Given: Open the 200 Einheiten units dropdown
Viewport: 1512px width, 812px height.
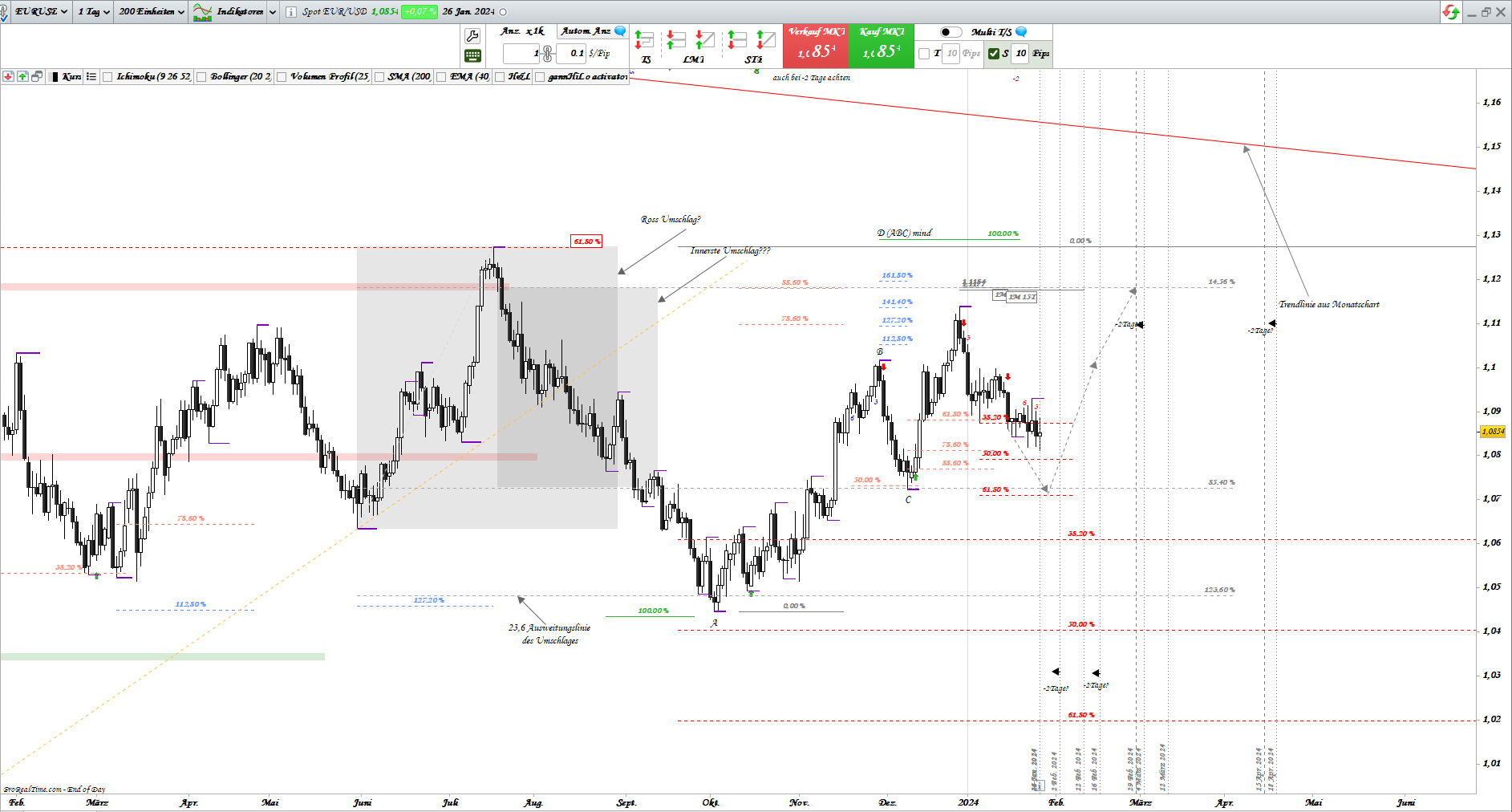Looking at the screenshot, I should coord(152,12).
